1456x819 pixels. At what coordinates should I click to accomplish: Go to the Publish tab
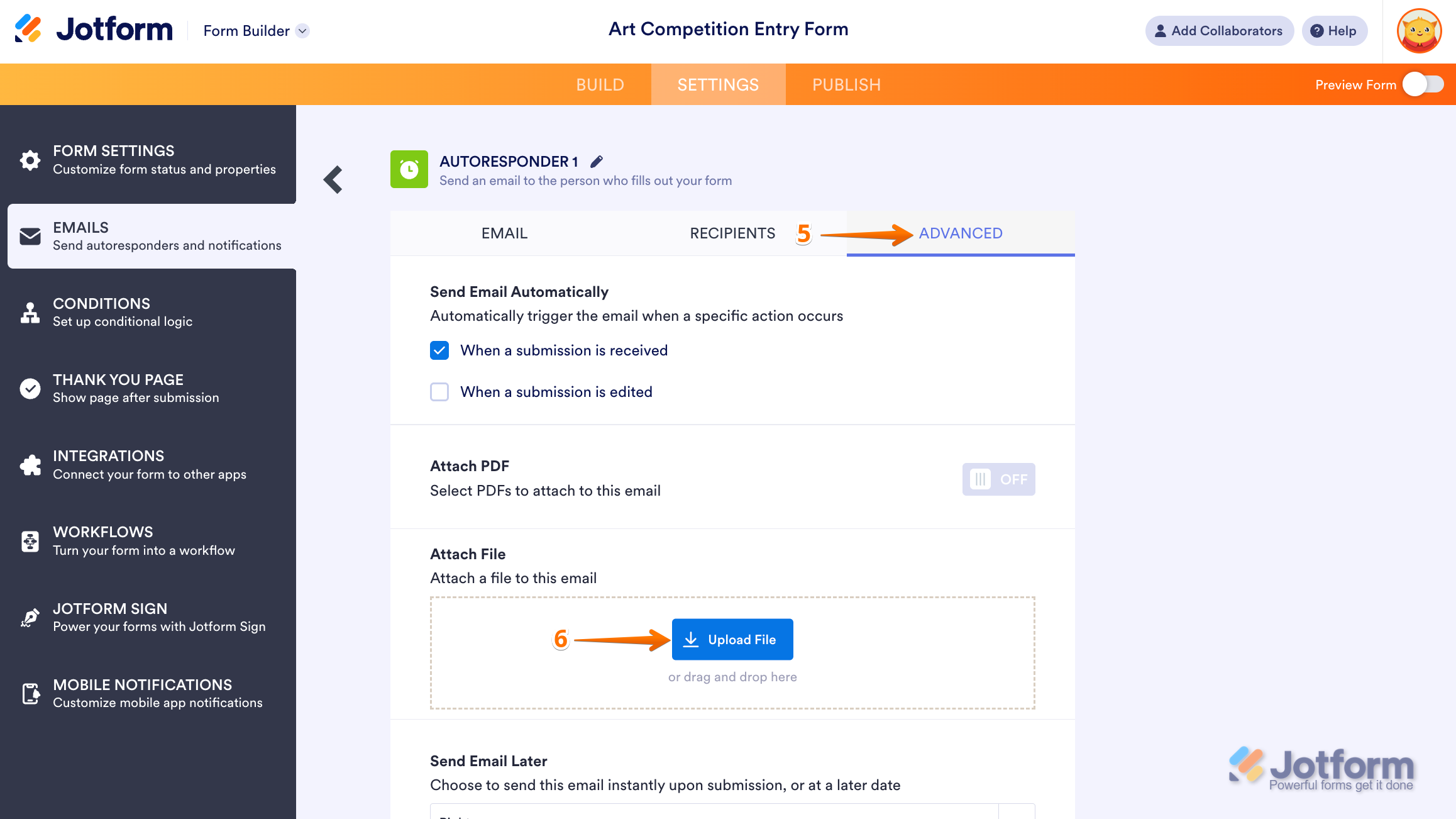point(846,85)
